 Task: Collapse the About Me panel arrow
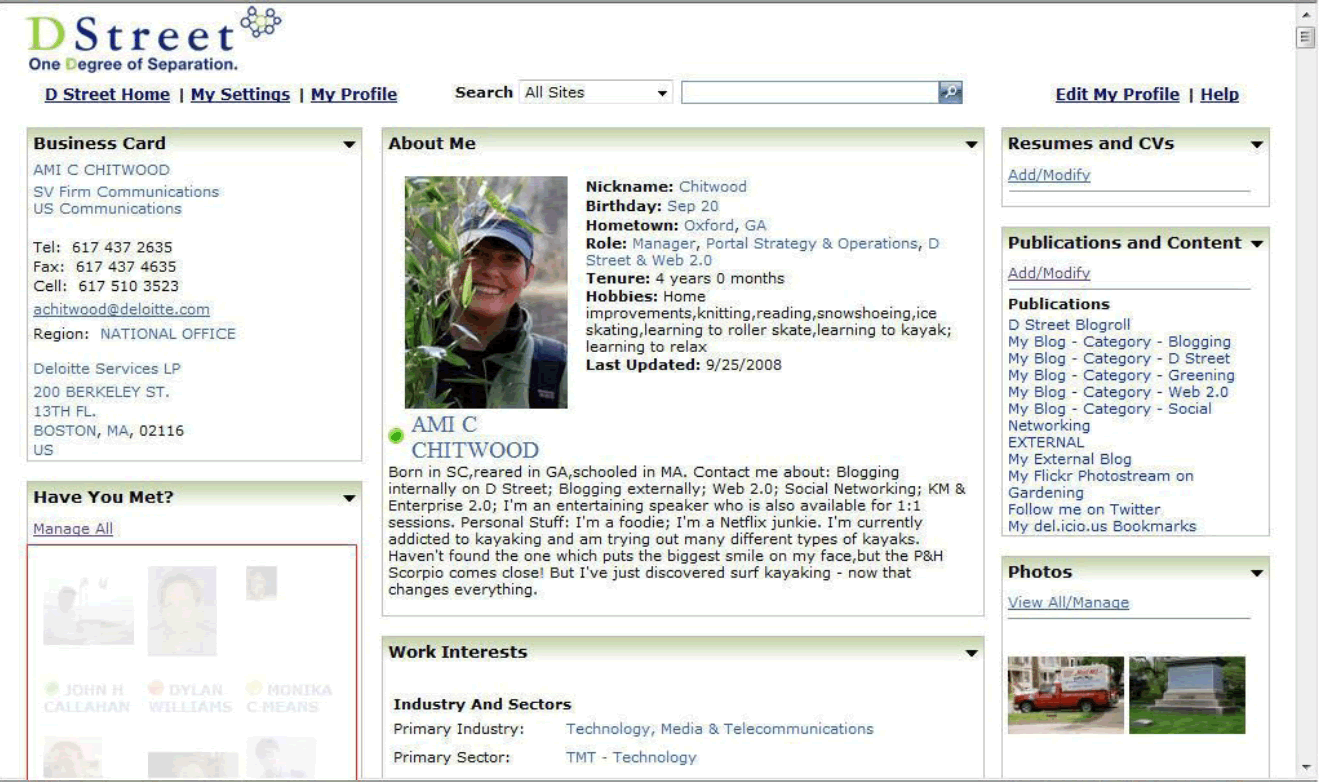point(971,145)
